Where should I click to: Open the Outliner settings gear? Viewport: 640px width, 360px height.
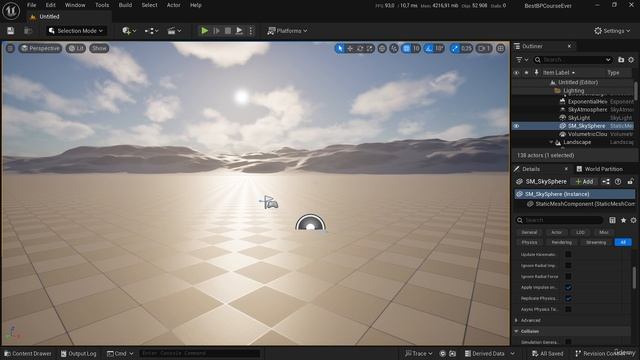(x=631, y=60)
